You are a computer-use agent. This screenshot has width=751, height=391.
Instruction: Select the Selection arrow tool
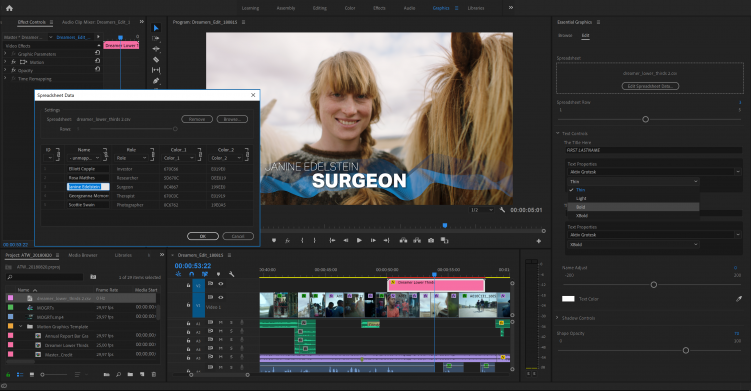(x=156, y=28)
